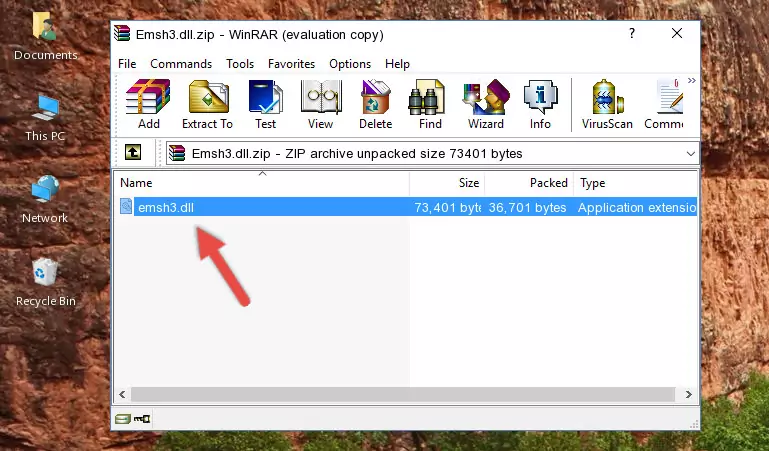Click the Application extension type cell
The height and width of the screenshot is (451, 769).
click(x=637, y=207)
